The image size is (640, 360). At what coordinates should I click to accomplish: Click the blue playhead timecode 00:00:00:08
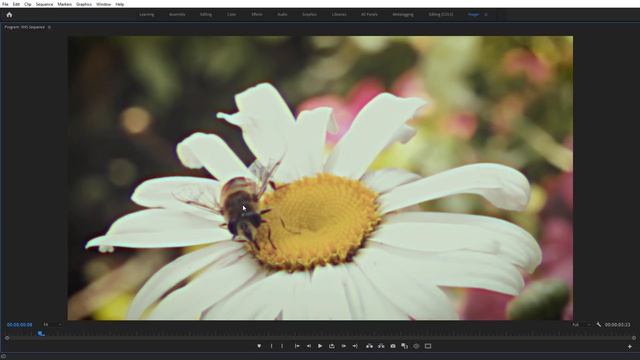coord(20,325)
